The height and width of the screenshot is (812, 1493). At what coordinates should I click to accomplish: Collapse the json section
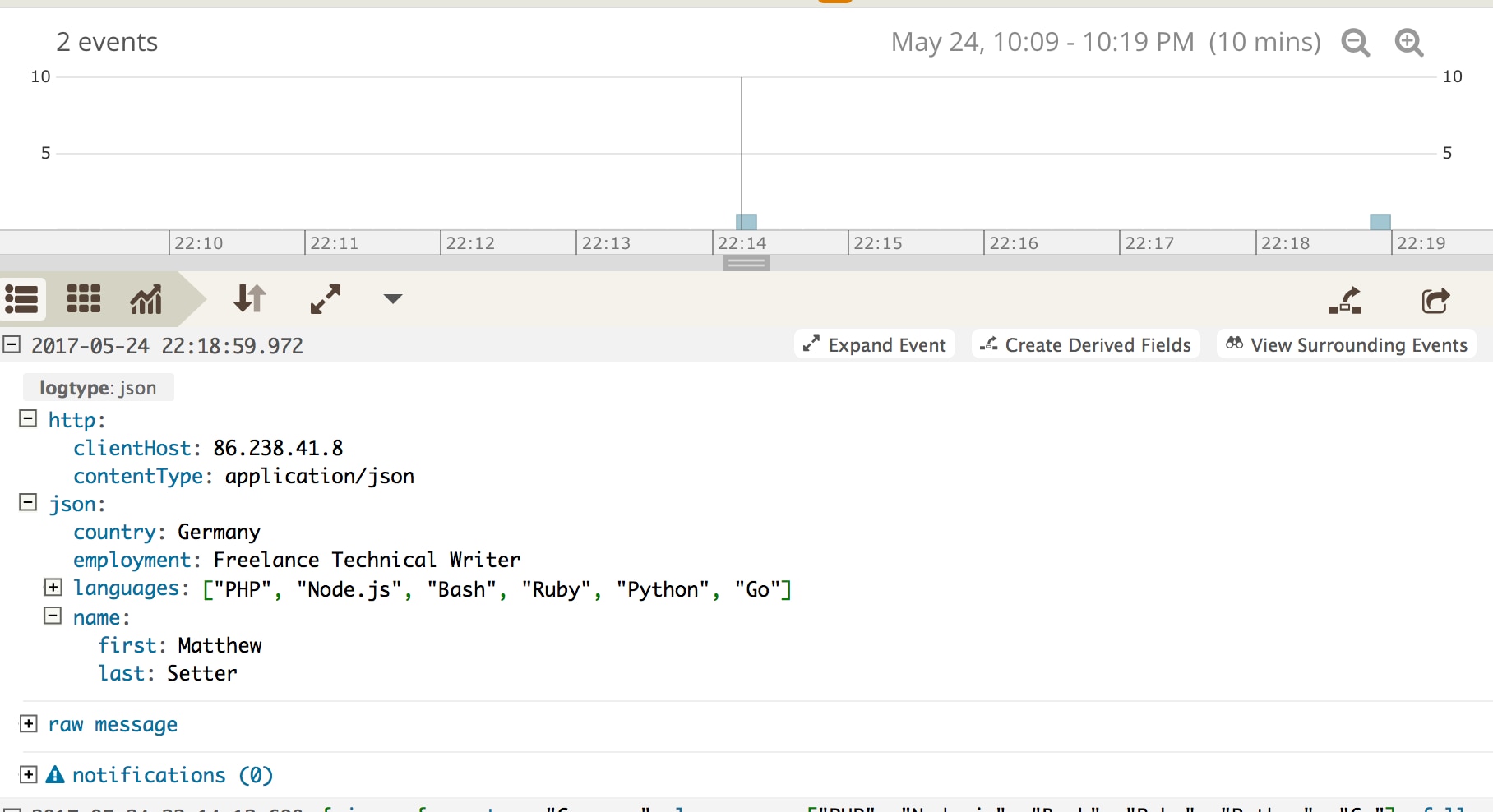point(28,503)
